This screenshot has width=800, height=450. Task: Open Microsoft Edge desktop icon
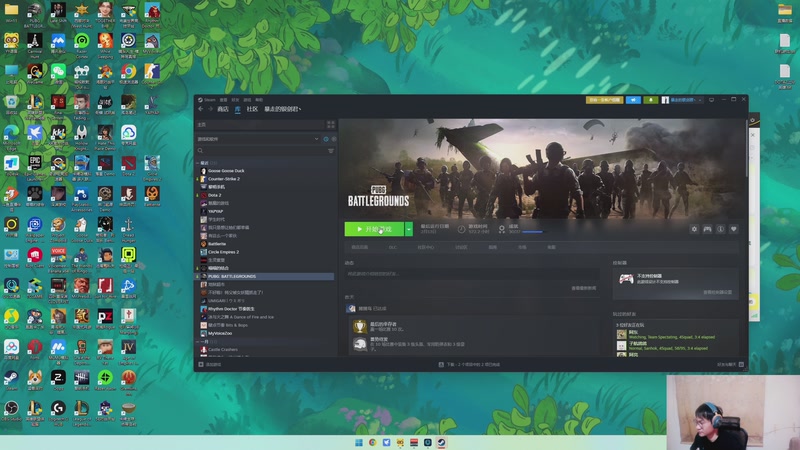pos(11,137)
